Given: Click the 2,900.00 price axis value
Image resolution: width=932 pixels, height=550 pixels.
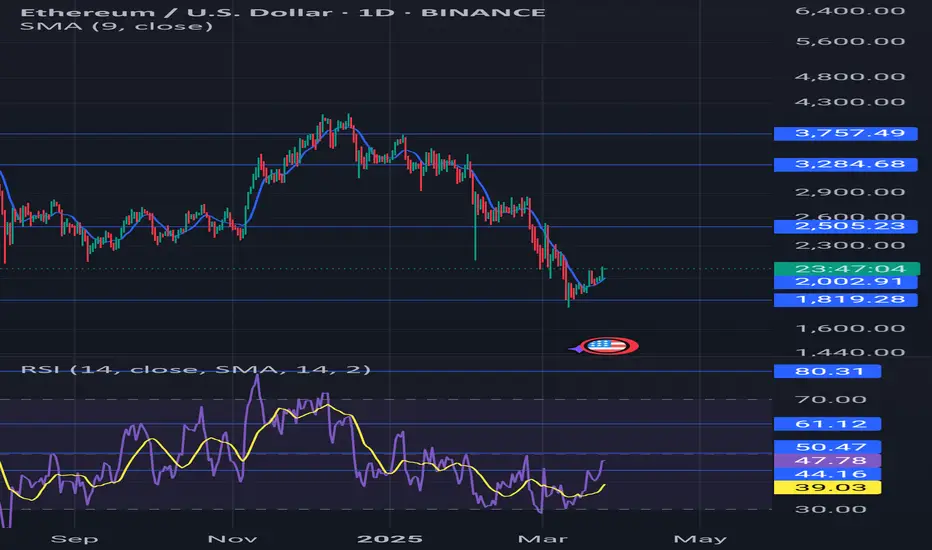Looking at the screenshot, I should pos(850,193).
